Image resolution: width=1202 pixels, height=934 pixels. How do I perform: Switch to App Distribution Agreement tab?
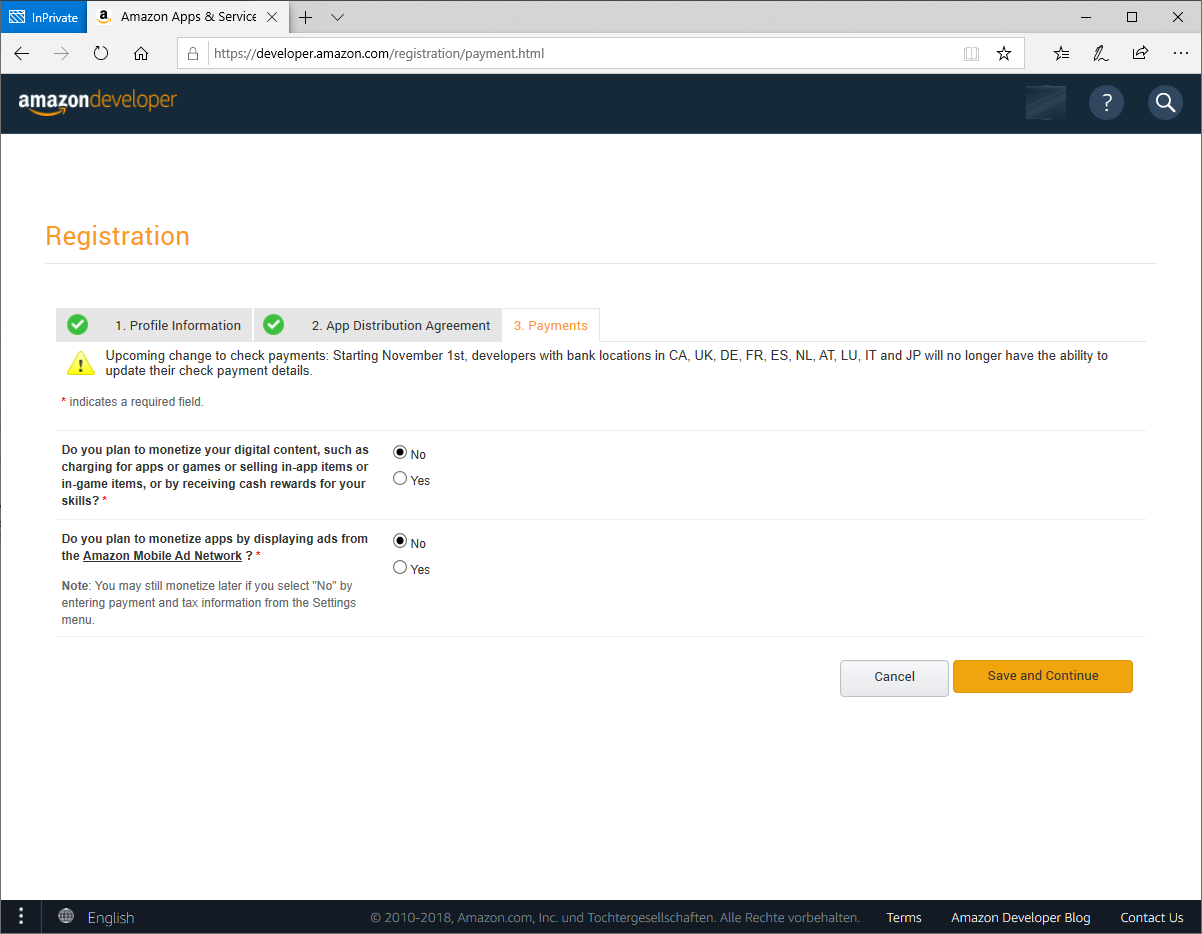tap(400, 325)
